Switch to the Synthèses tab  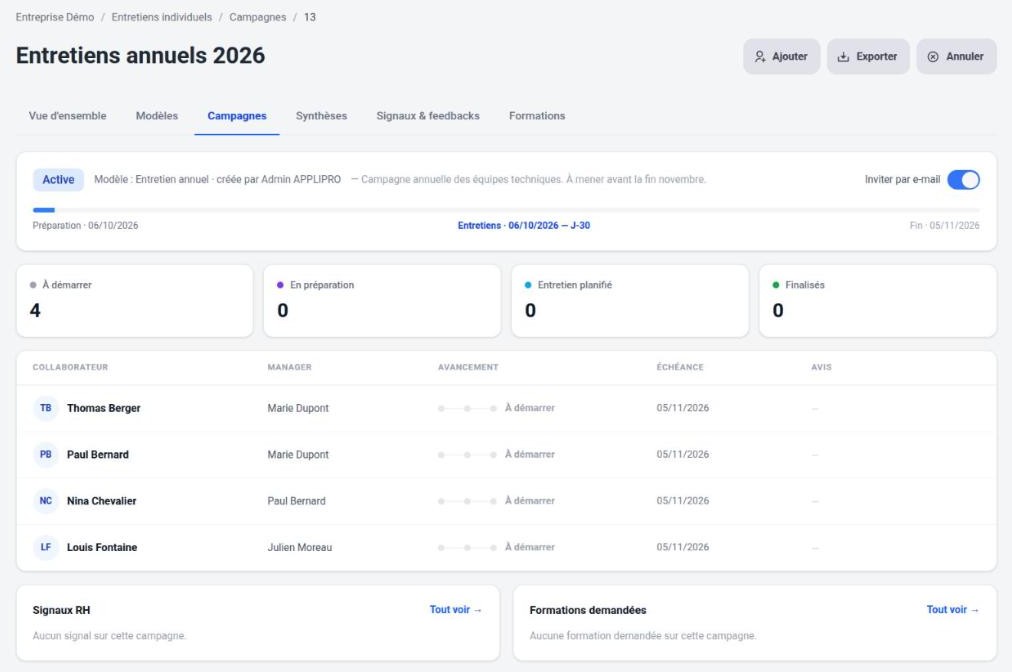321,116
